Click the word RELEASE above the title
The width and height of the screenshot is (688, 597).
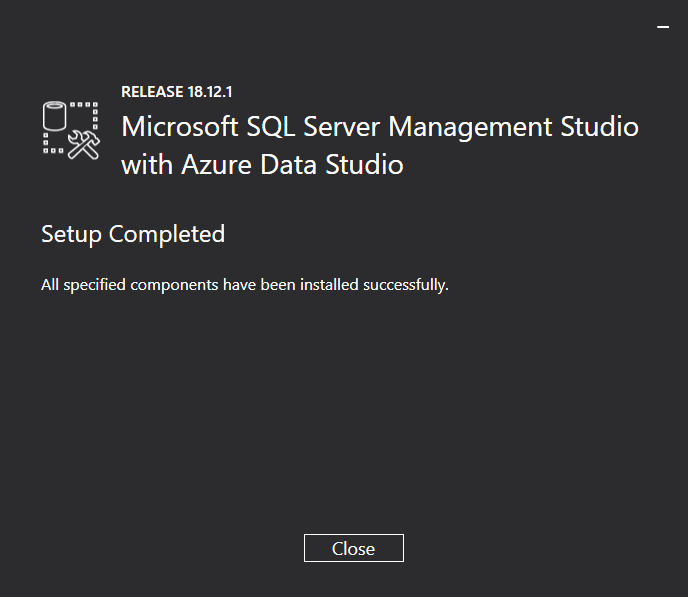151,92
